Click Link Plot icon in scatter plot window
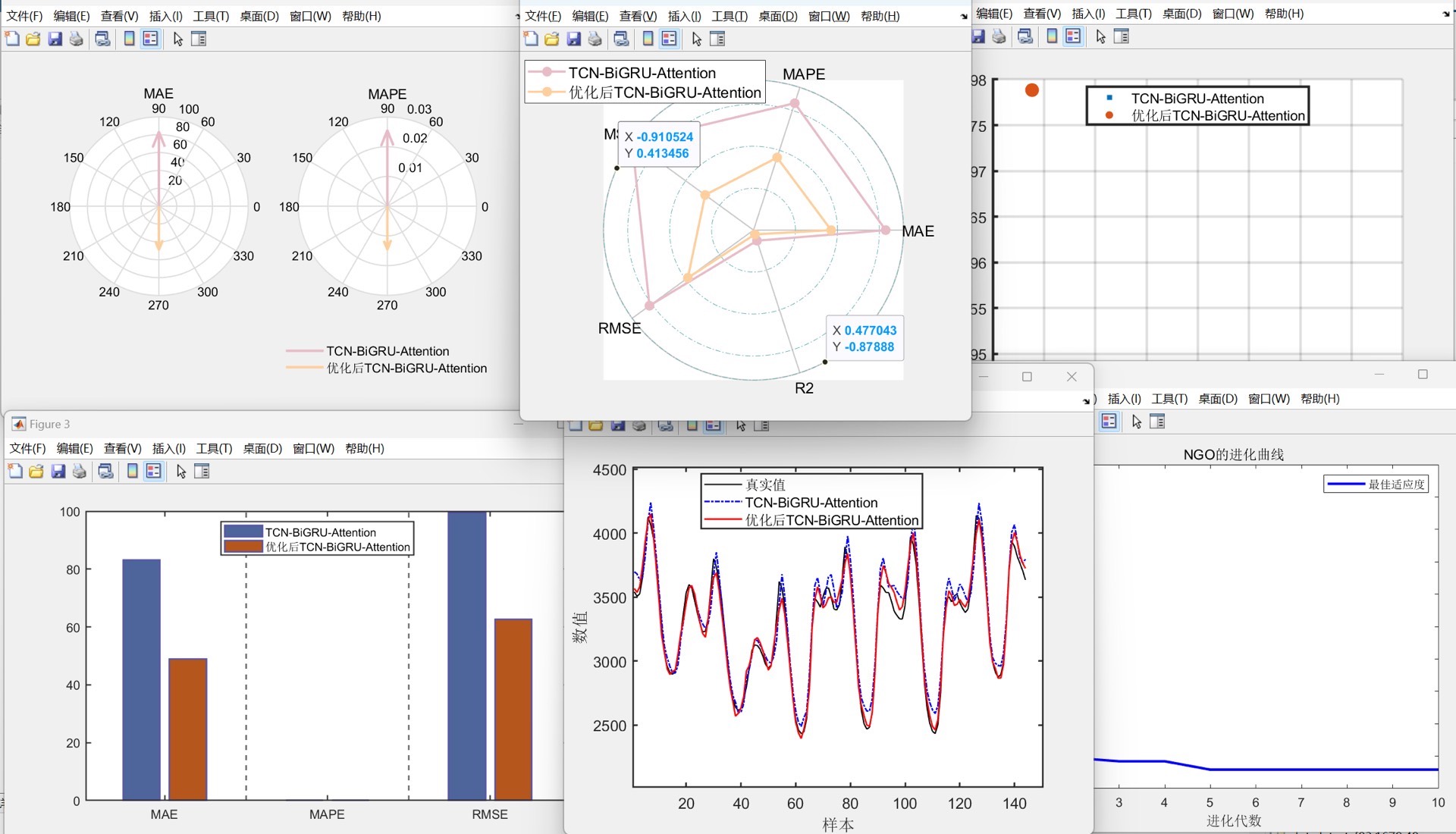Image resolution: width=1456 pixels, height=834 pixels. (1025, 36)
